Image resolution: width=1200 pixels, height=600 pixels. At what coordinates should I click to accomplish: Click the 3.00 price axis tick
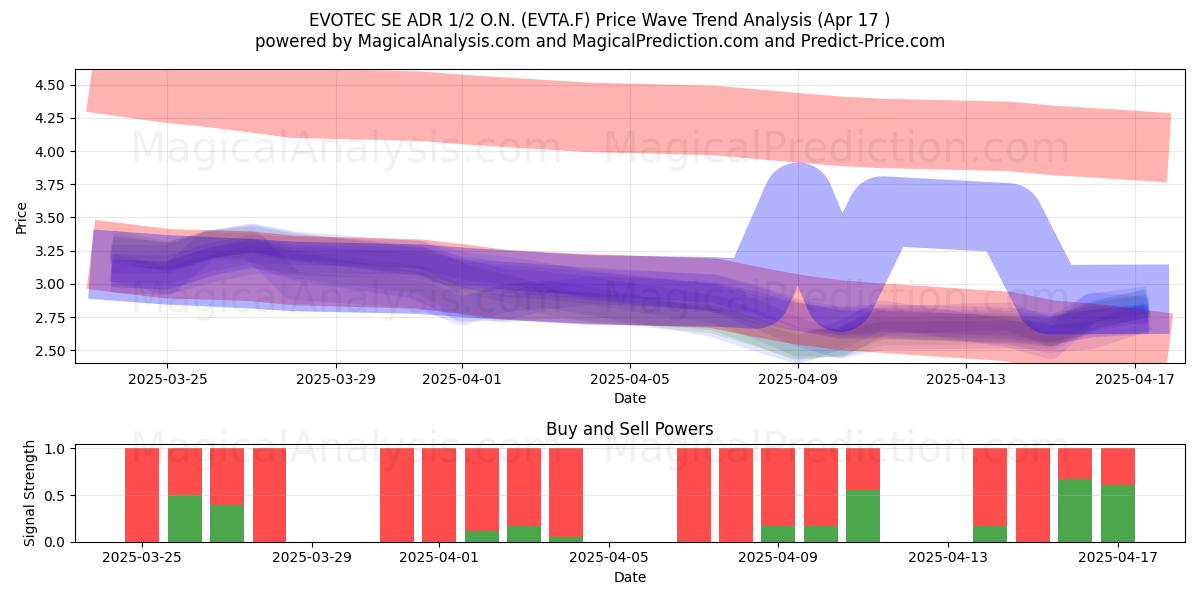(49, 284)
